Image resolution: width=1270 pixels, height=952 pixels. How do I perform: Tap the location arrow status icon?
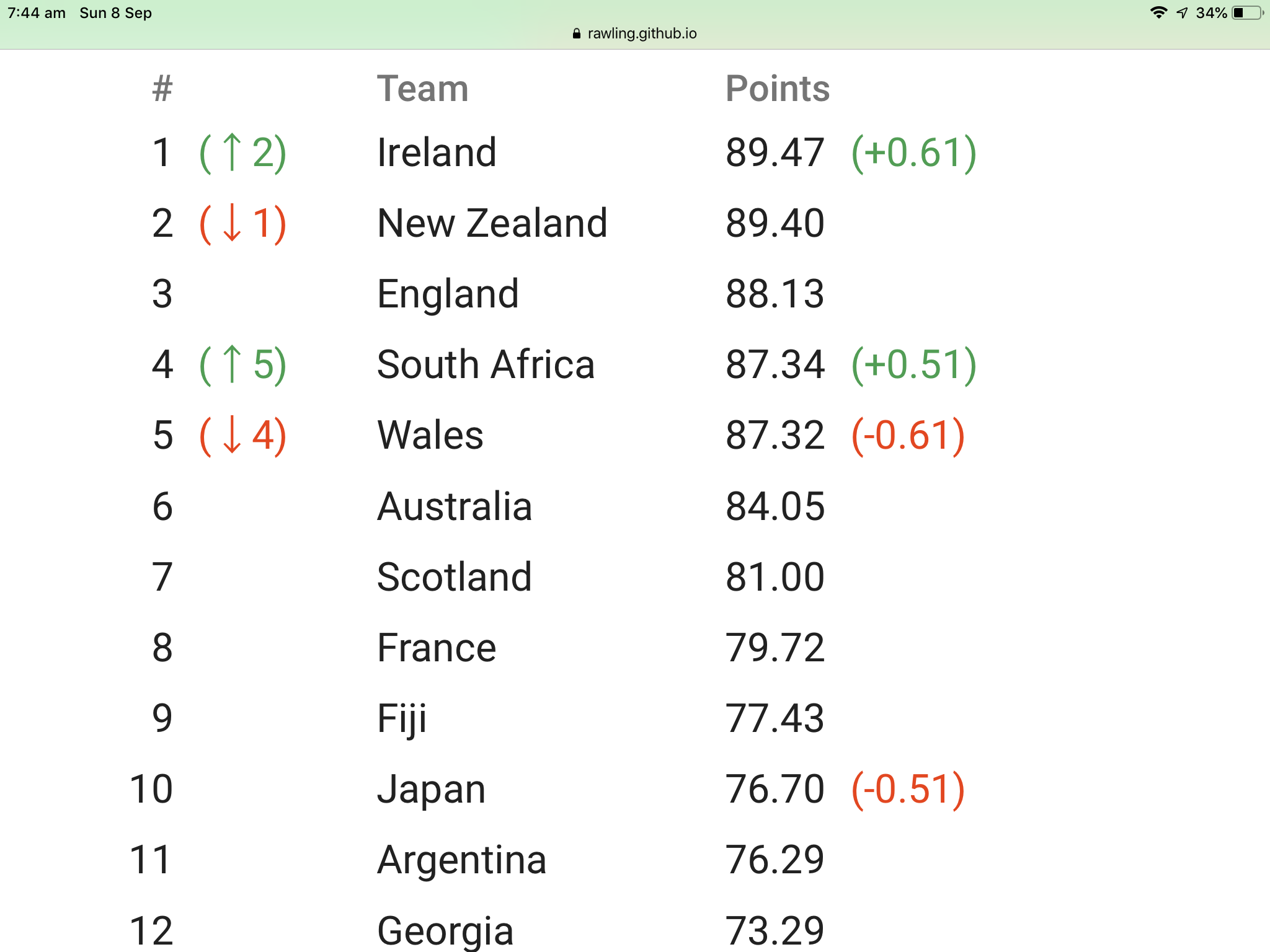click(1183, 13)
